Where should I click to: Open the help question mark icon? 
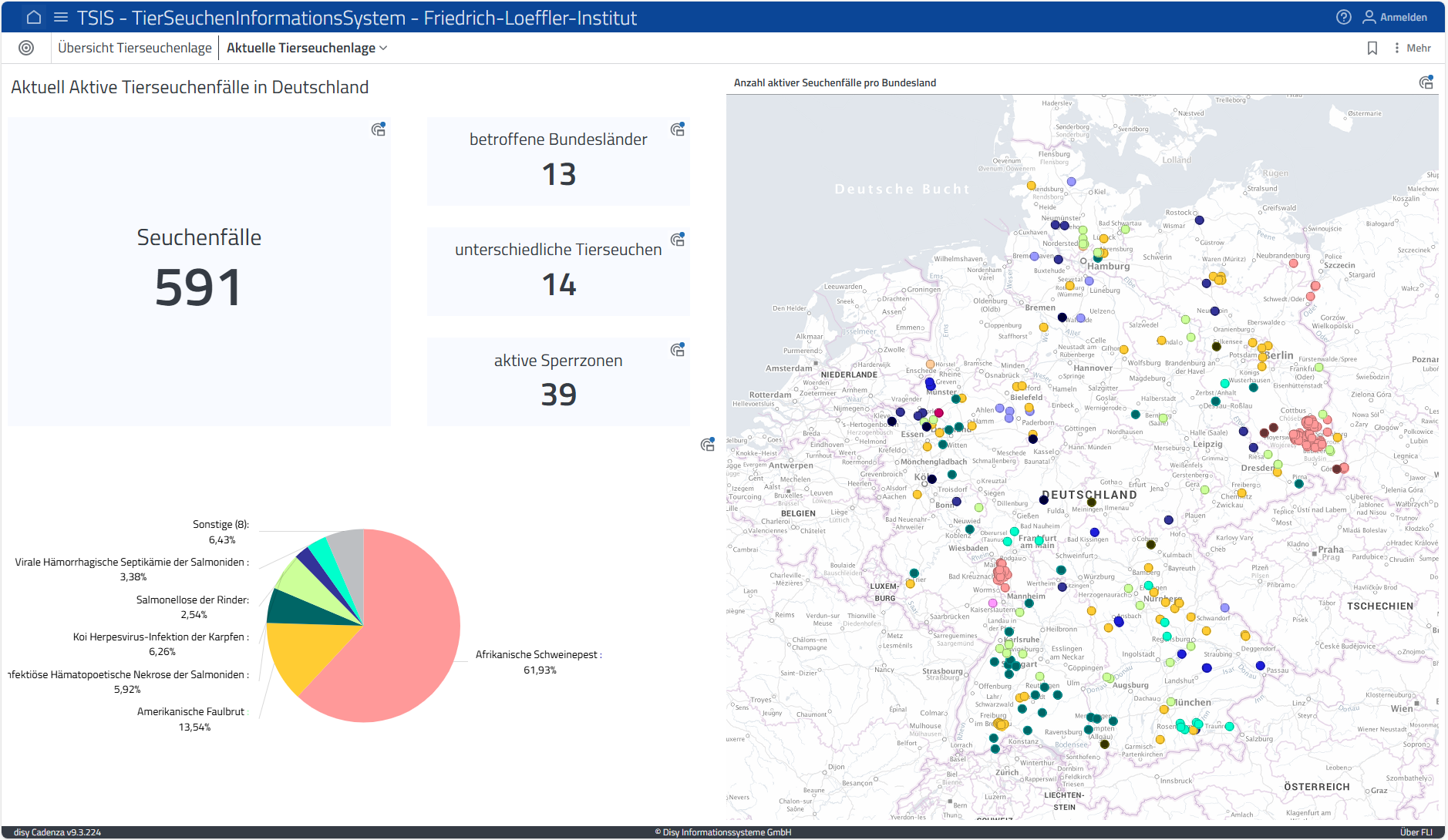coord(1343,17)
